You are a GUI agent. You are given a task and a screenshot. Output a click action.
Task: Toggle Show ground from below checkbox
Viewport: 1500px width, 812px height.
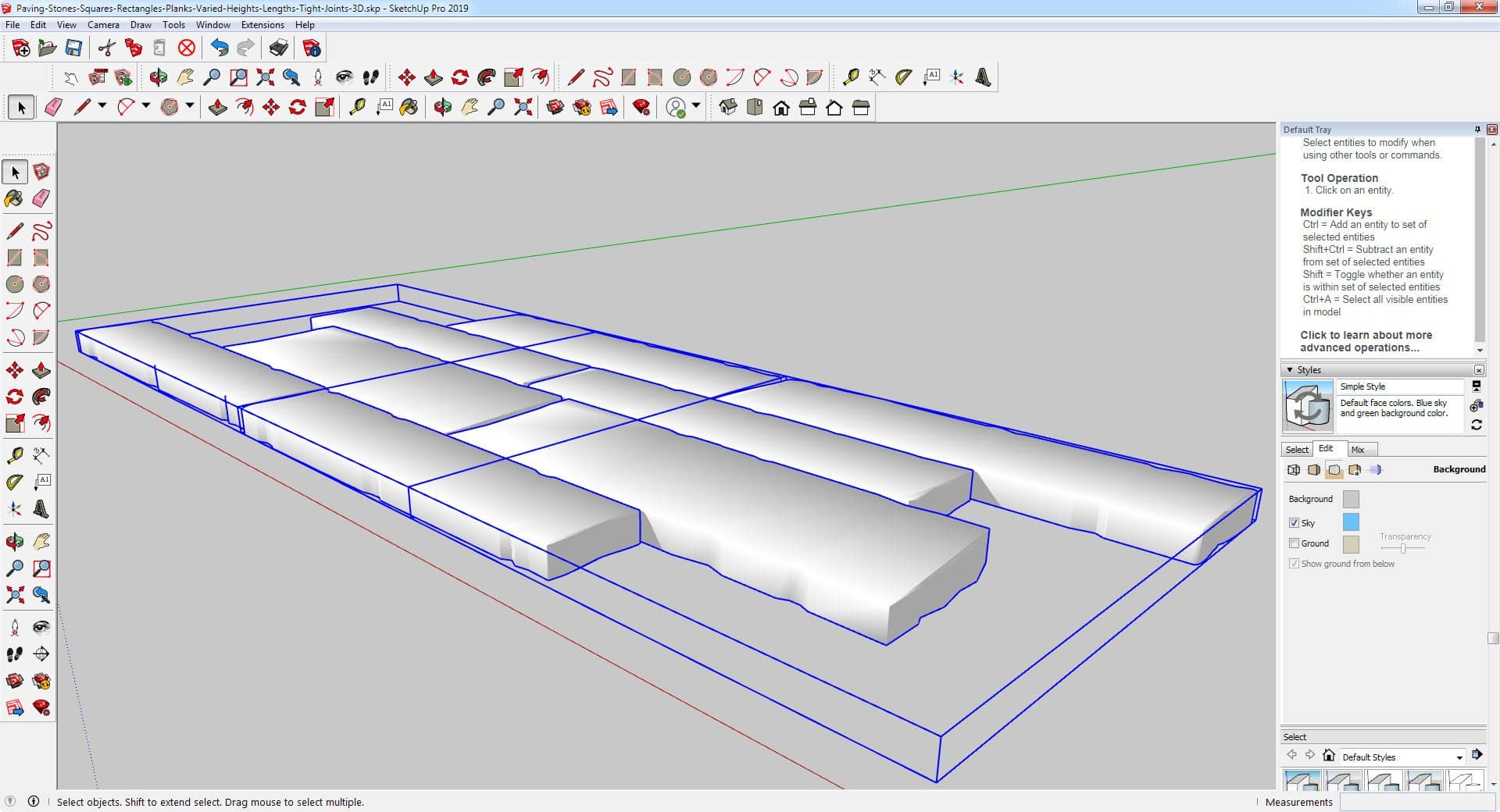tap(1294, 564)
